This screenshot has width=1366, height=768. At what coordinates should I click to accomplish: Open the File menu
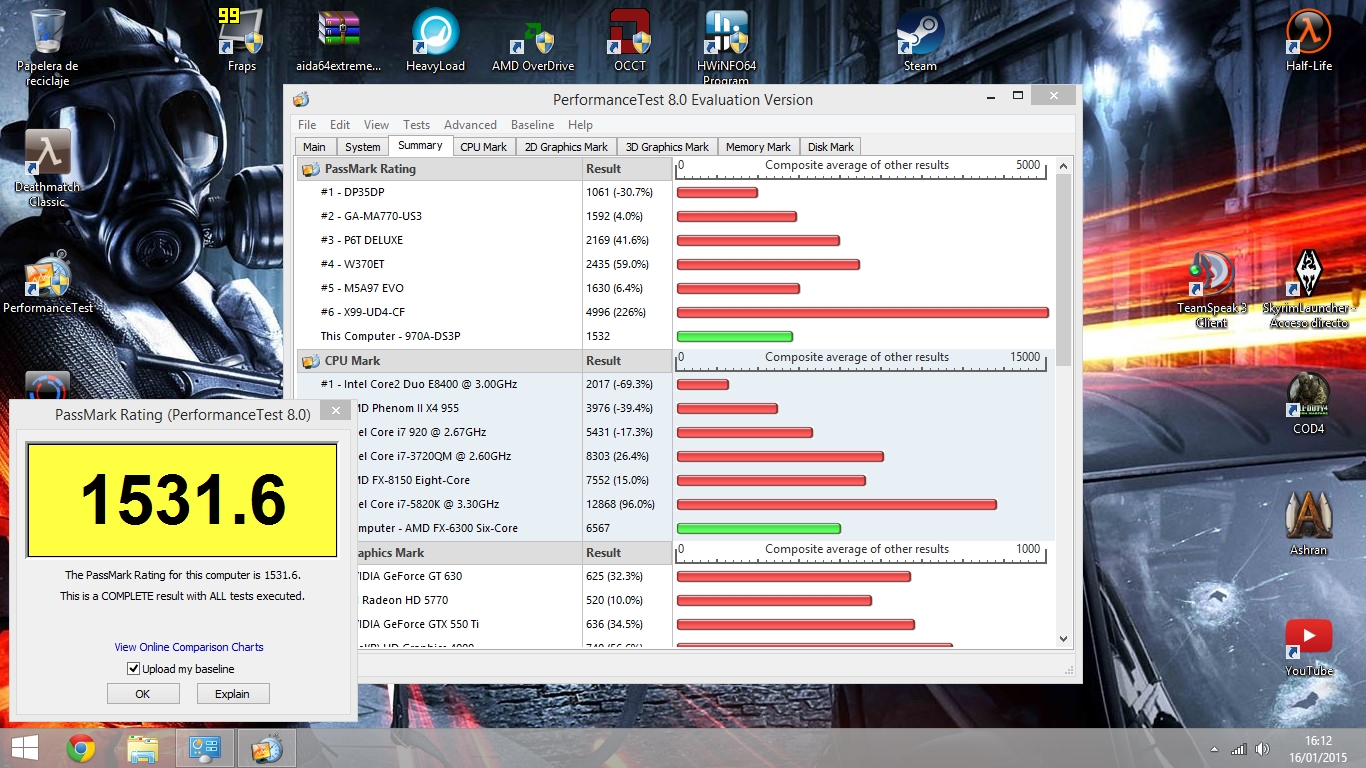[x=307, y=125]
